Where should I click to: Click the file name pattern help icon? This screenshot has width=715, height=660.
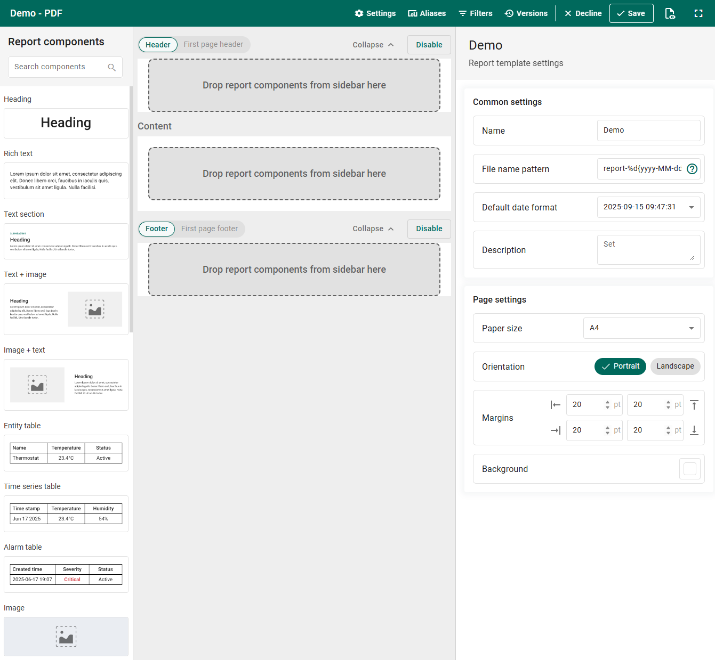(x=692, y=169)
